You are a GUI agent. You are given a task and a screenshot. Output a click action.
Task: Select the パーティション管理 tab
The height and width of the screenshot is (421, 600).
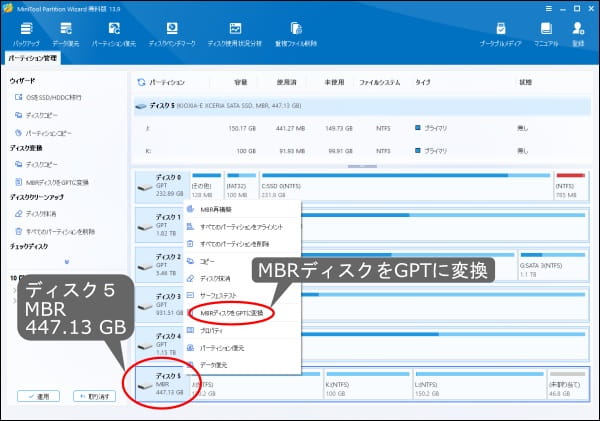click(x=33, y=58)
